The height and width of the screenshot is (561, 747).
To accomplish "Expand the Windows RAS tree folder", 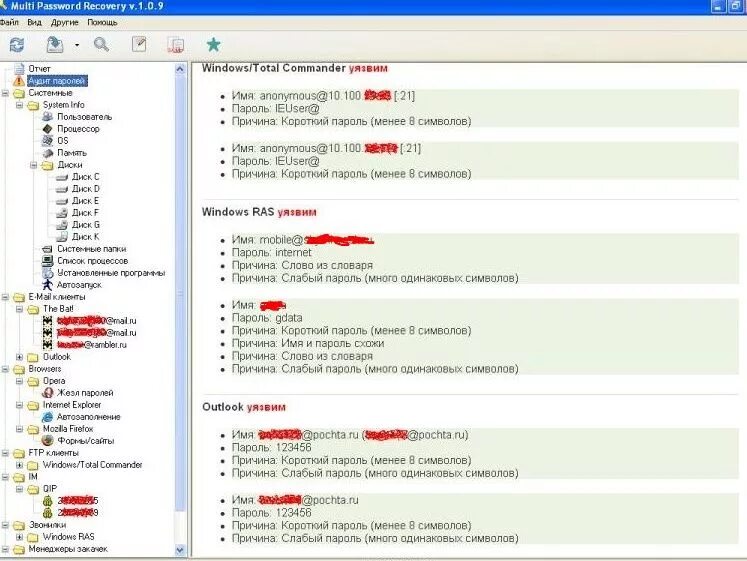I will (x=20, y=537).
